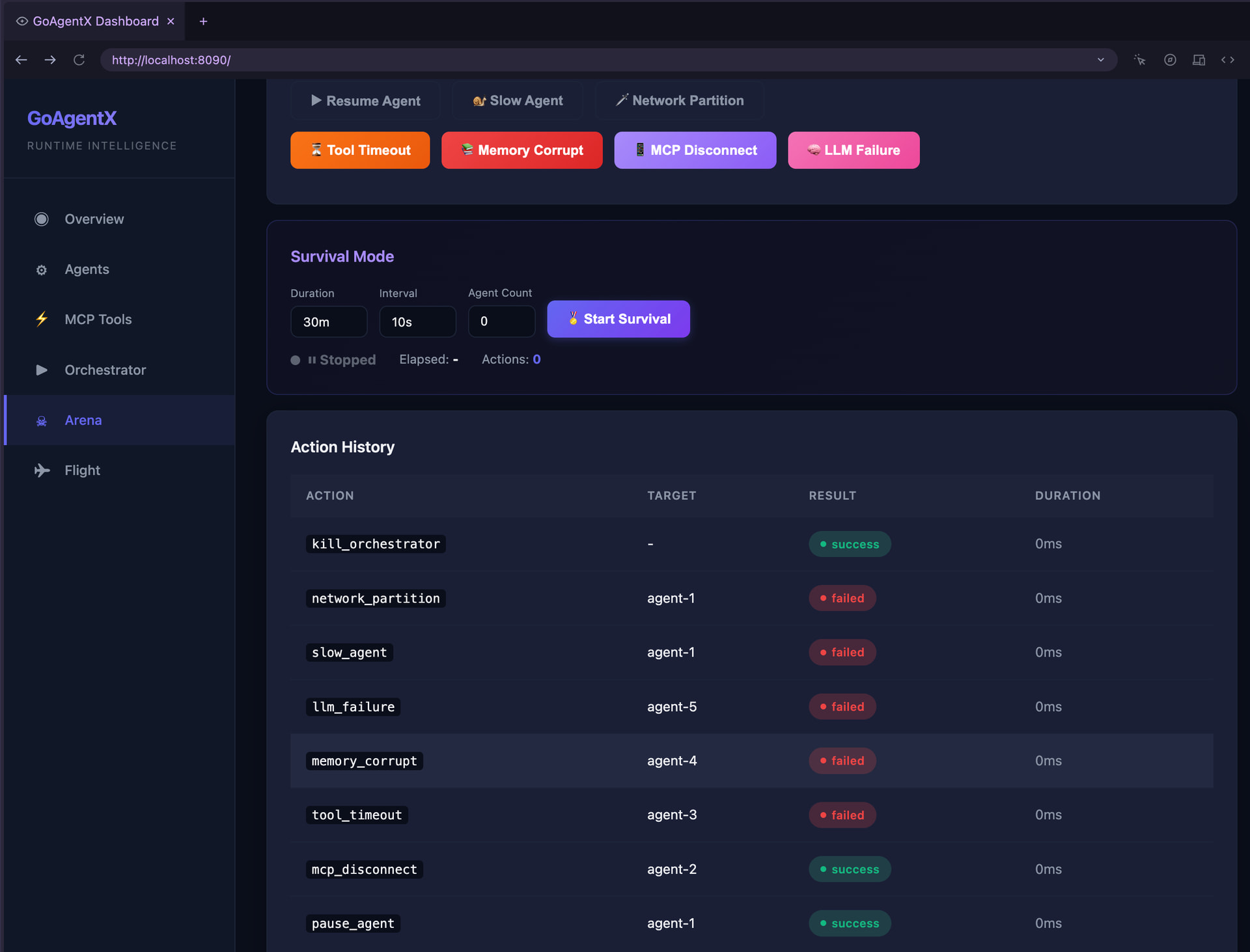Screen dimensions: 1250x952
Task: Open the Flight page
Action: [119, 470]
